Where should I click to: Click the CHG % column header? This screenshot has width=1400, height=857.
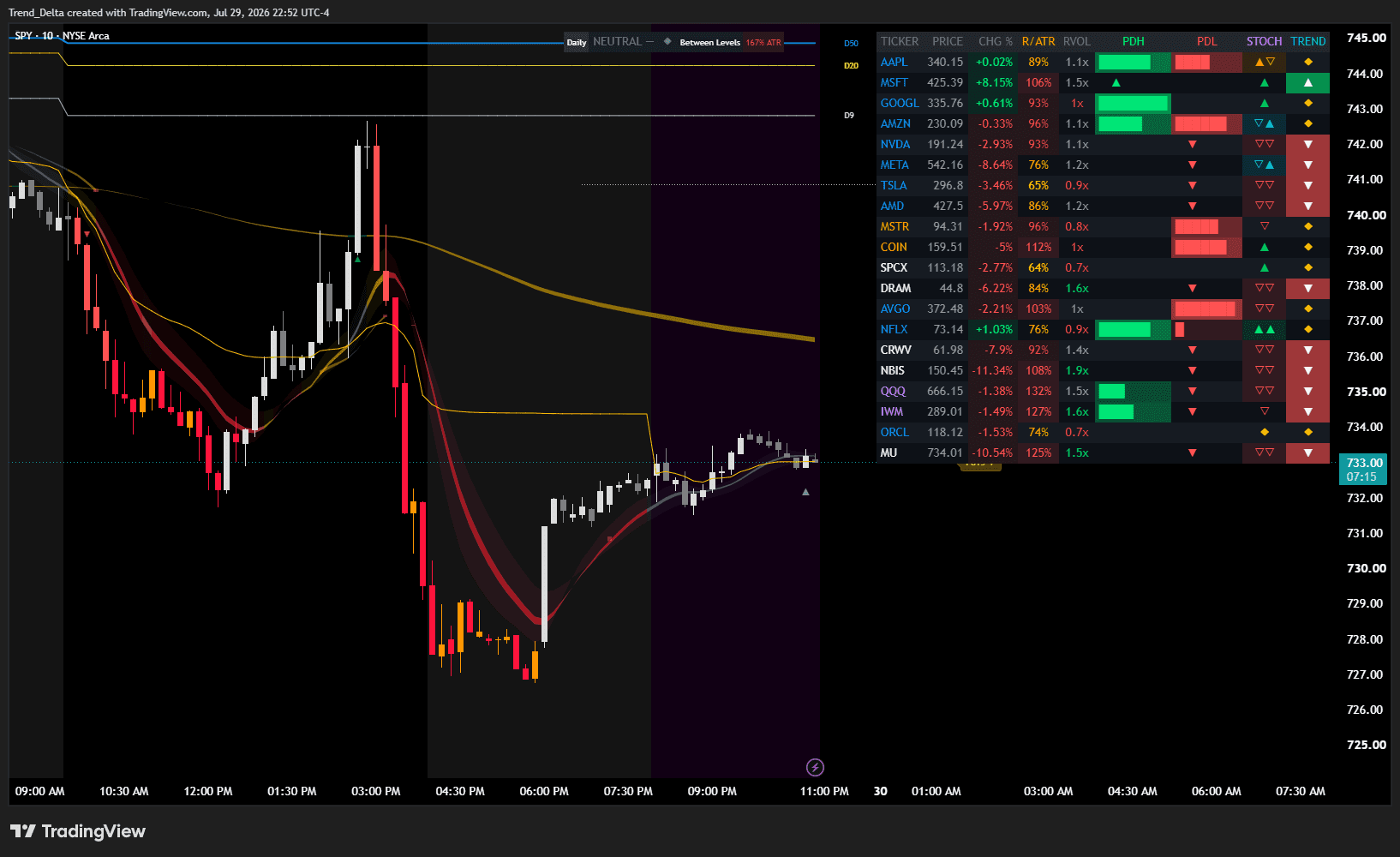[995, 41]
